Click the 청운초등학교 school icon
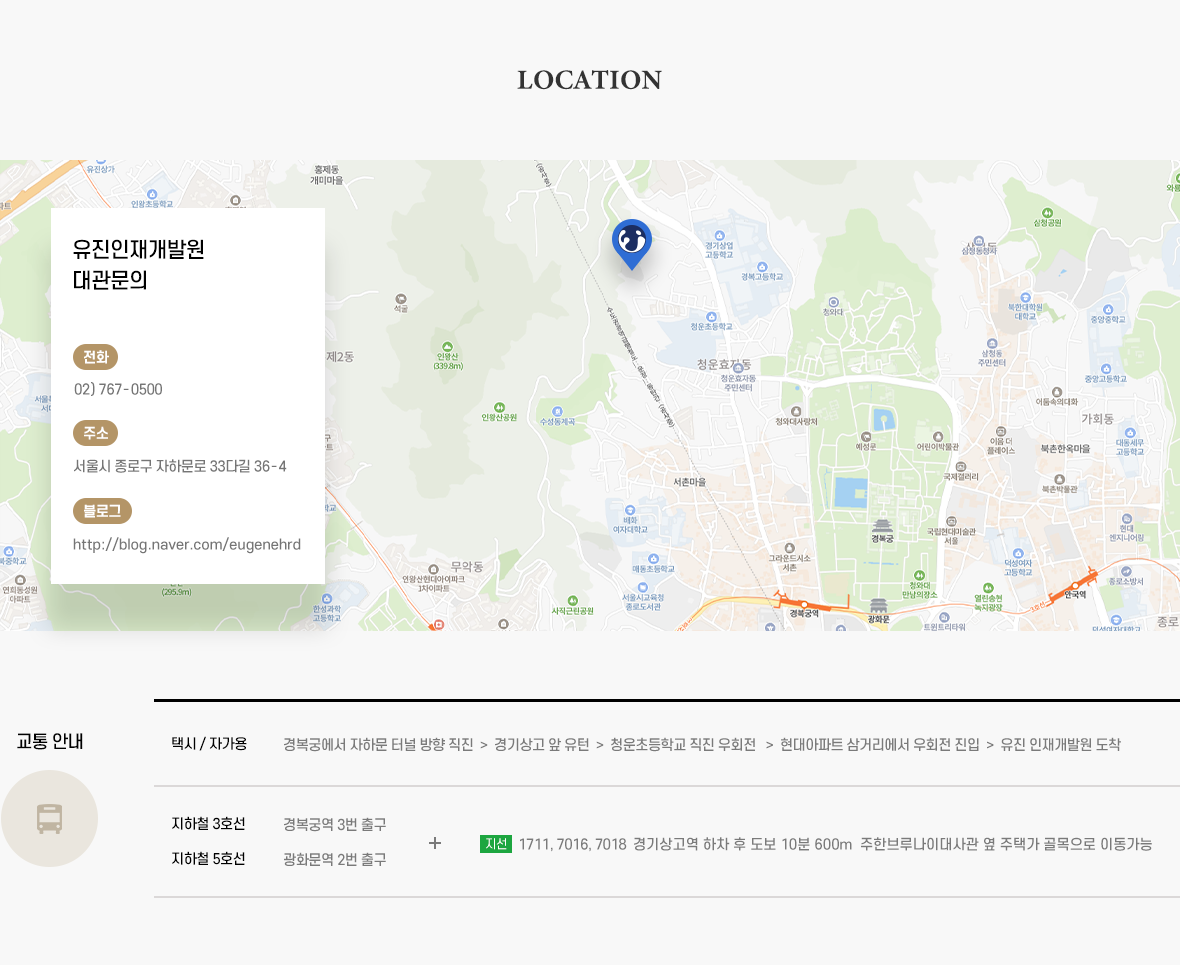The height and width of the screenshot is (965, 1180). coord(711,317)
